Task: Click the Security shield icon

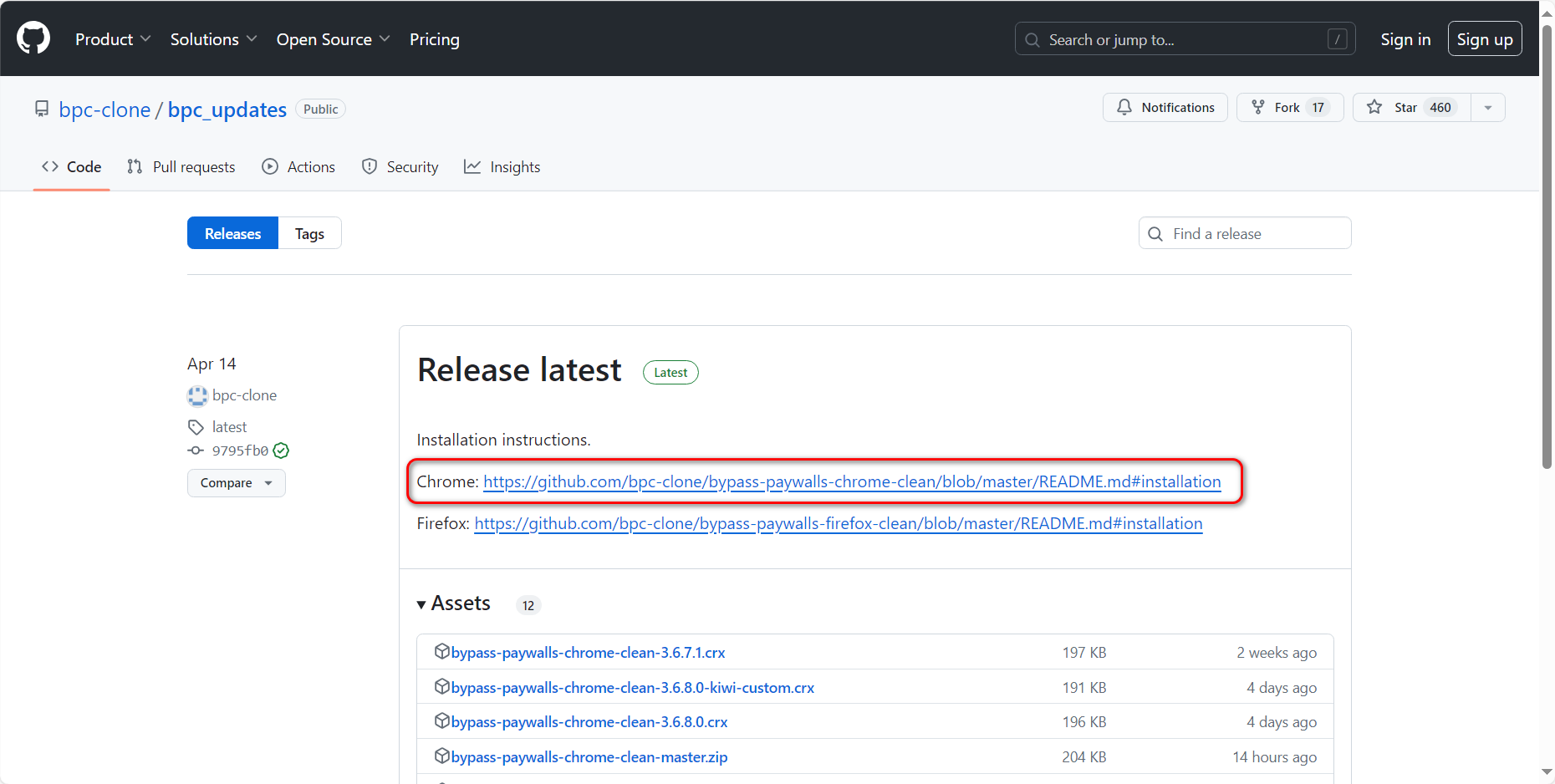Action: click(370, 166)
